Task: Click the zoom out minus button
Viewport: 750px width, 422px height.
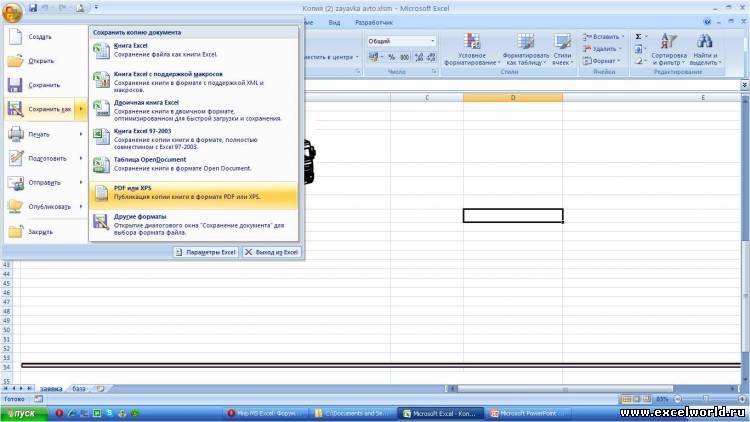Action: point(677,399)
